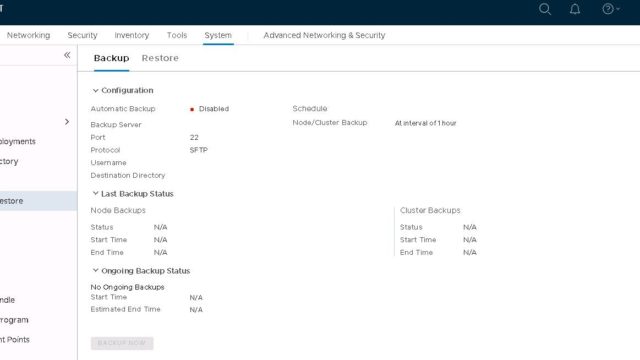Open the sidebar item ending in 'ctory'

point(9,161)
